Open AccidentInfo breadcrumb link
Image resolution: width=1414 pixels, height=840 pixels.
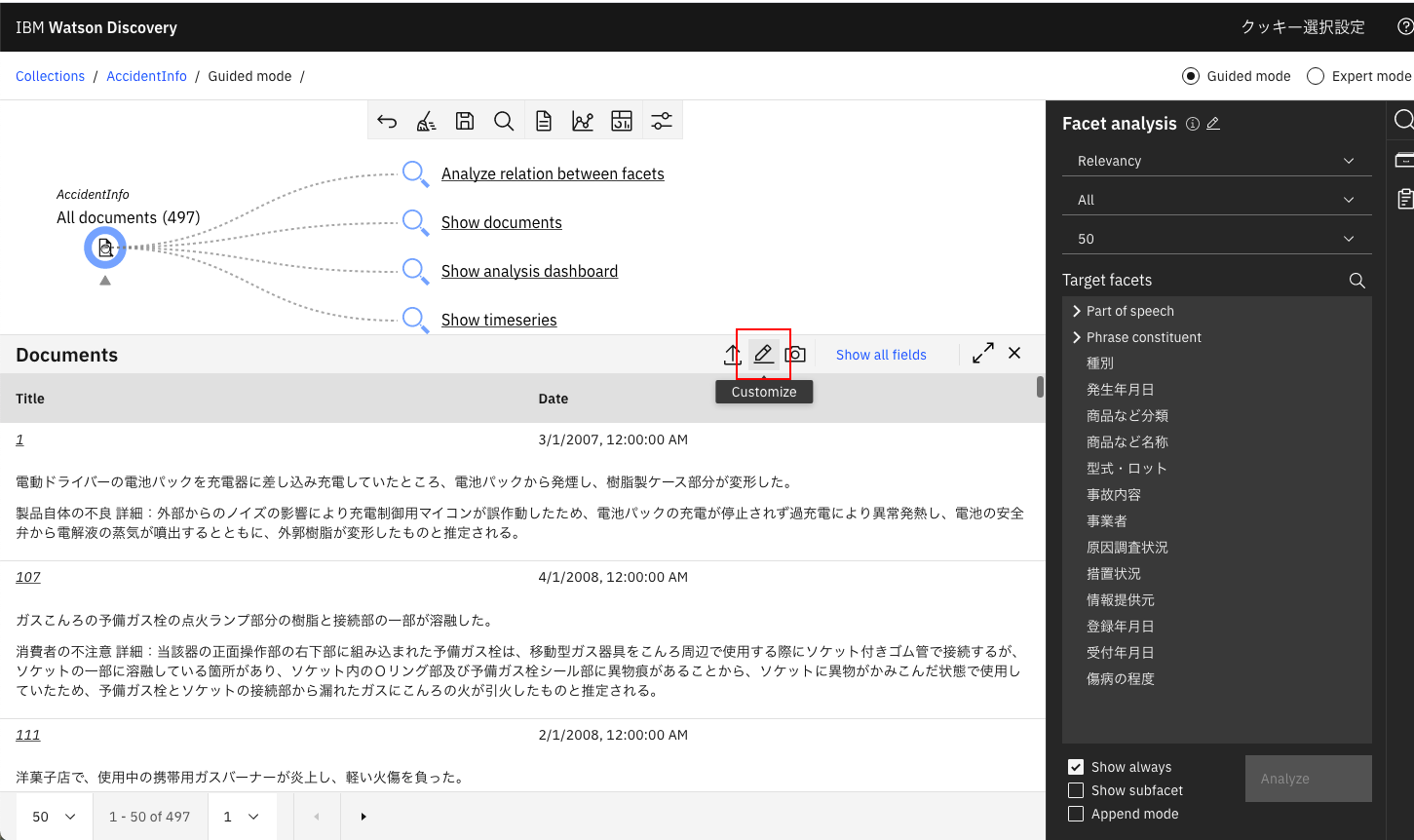coord(146,76)
